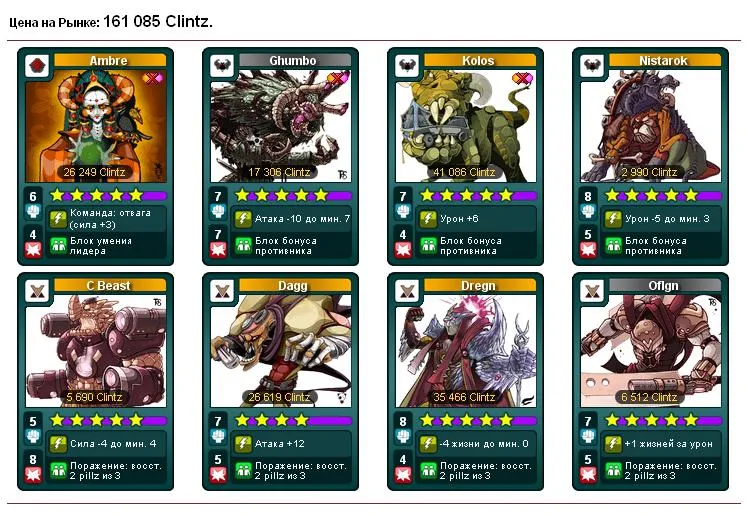Click the red damage icon on Oflgn card
Viewport: 749px width, 515px height.
[x=588, y=474]
